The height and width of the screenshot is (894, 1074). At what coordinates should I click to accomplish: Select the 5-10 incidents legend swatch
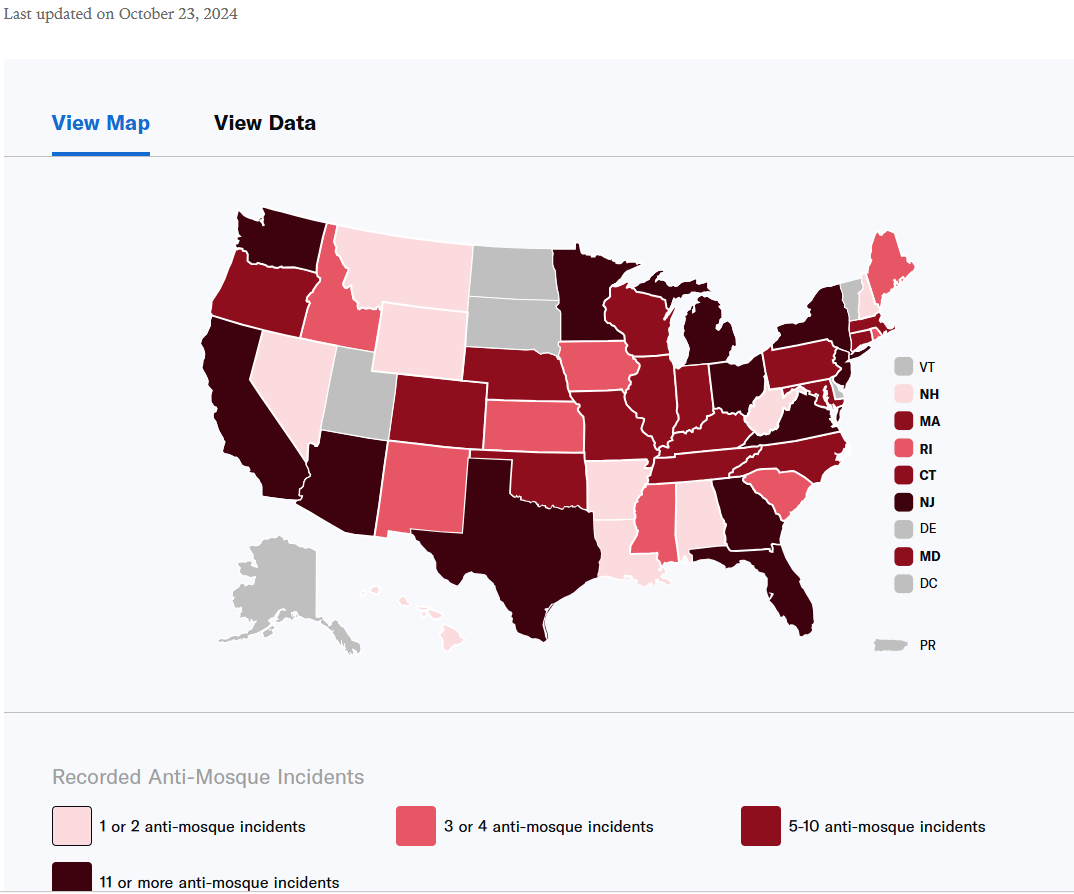pyautogui.click(x=761, y=826)
